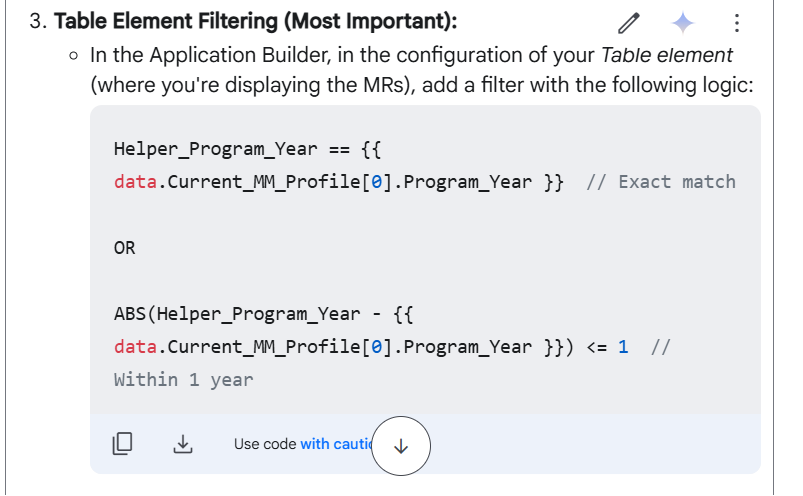Viewport: 803px width, 496px height.
Task: Click the "<=" operator in the code
Action: point(597,348)
